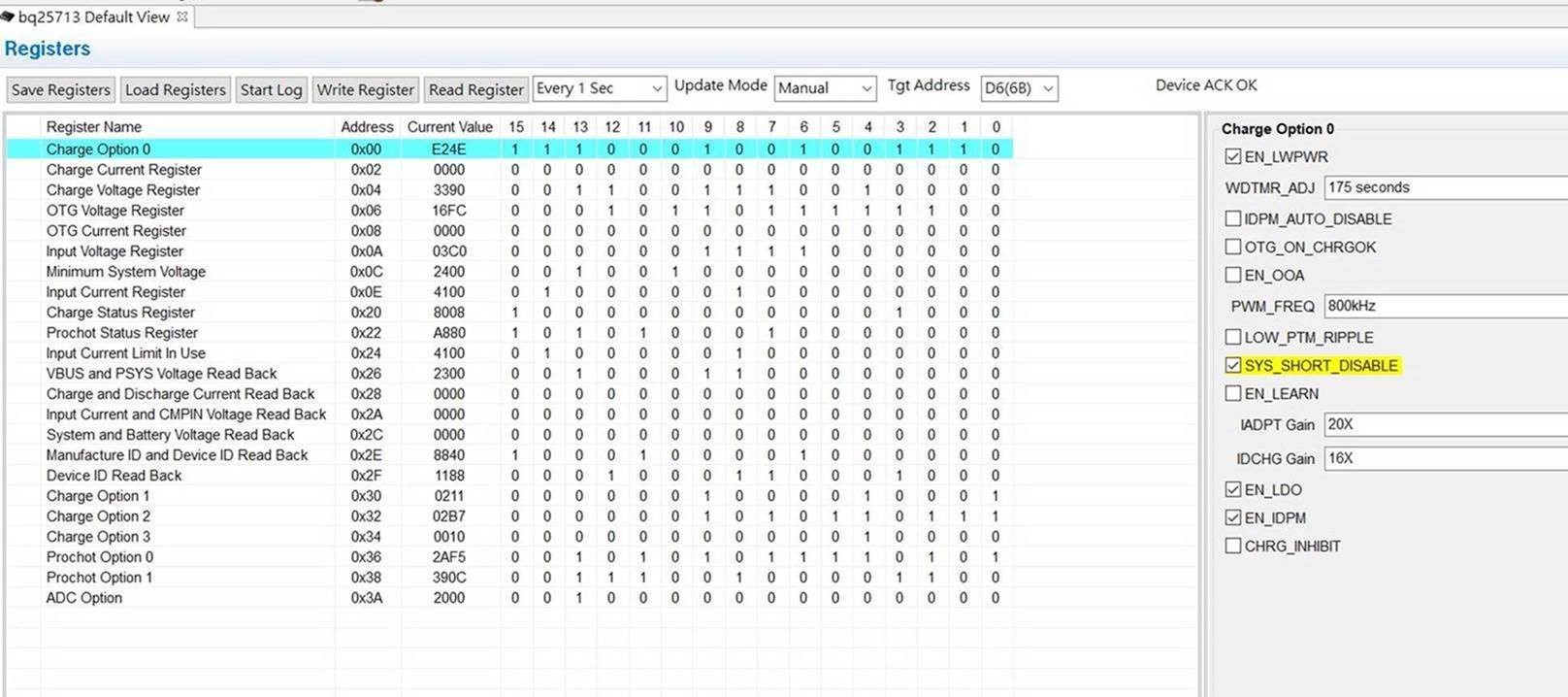Screen dimensions: 1568x697
Task: Open the Update Mode Manual dropdown
Action: coord(825,88)
